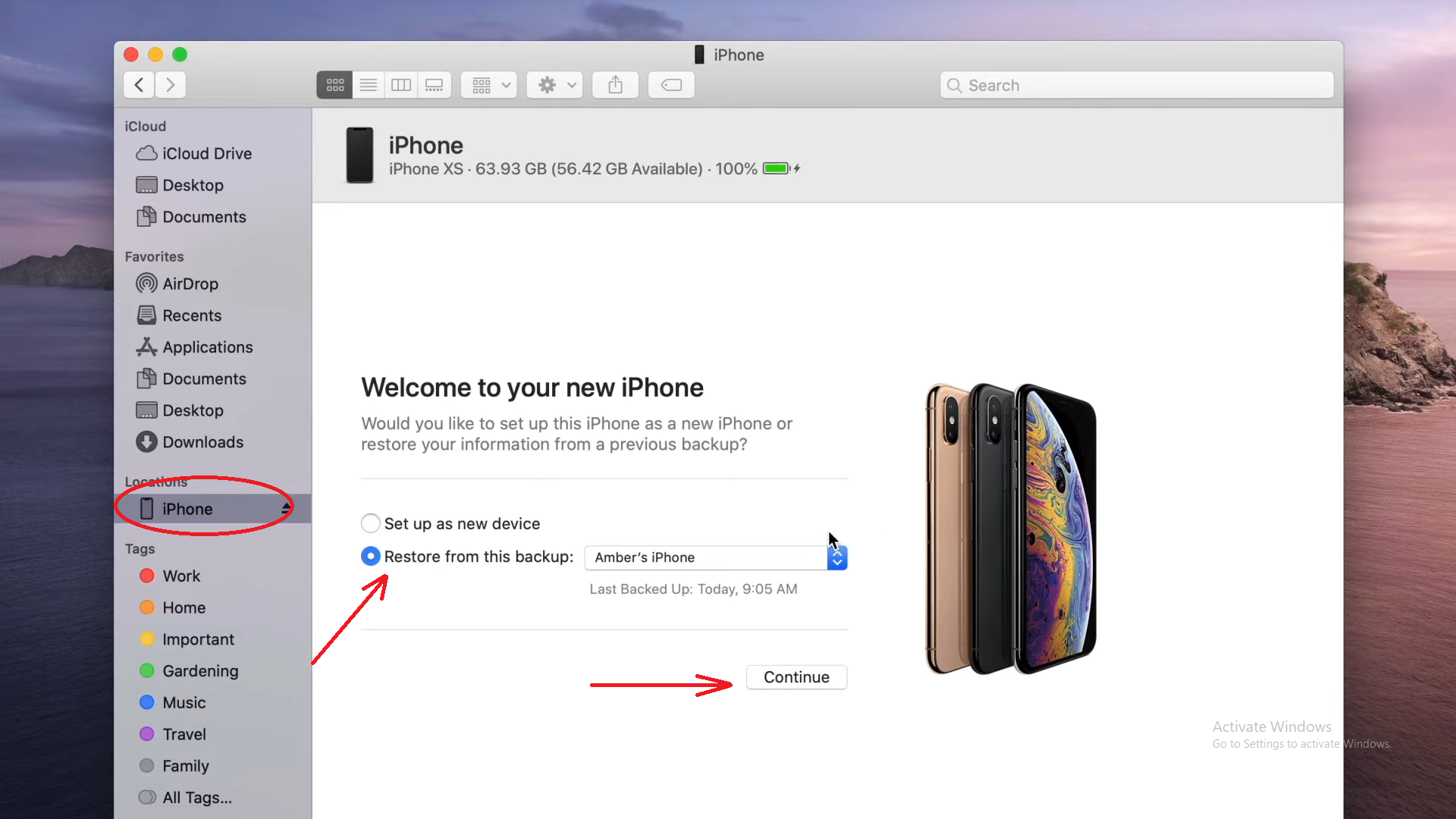
Task: Click the iPhone device icon in sidebar
Action: coord(146,509)
